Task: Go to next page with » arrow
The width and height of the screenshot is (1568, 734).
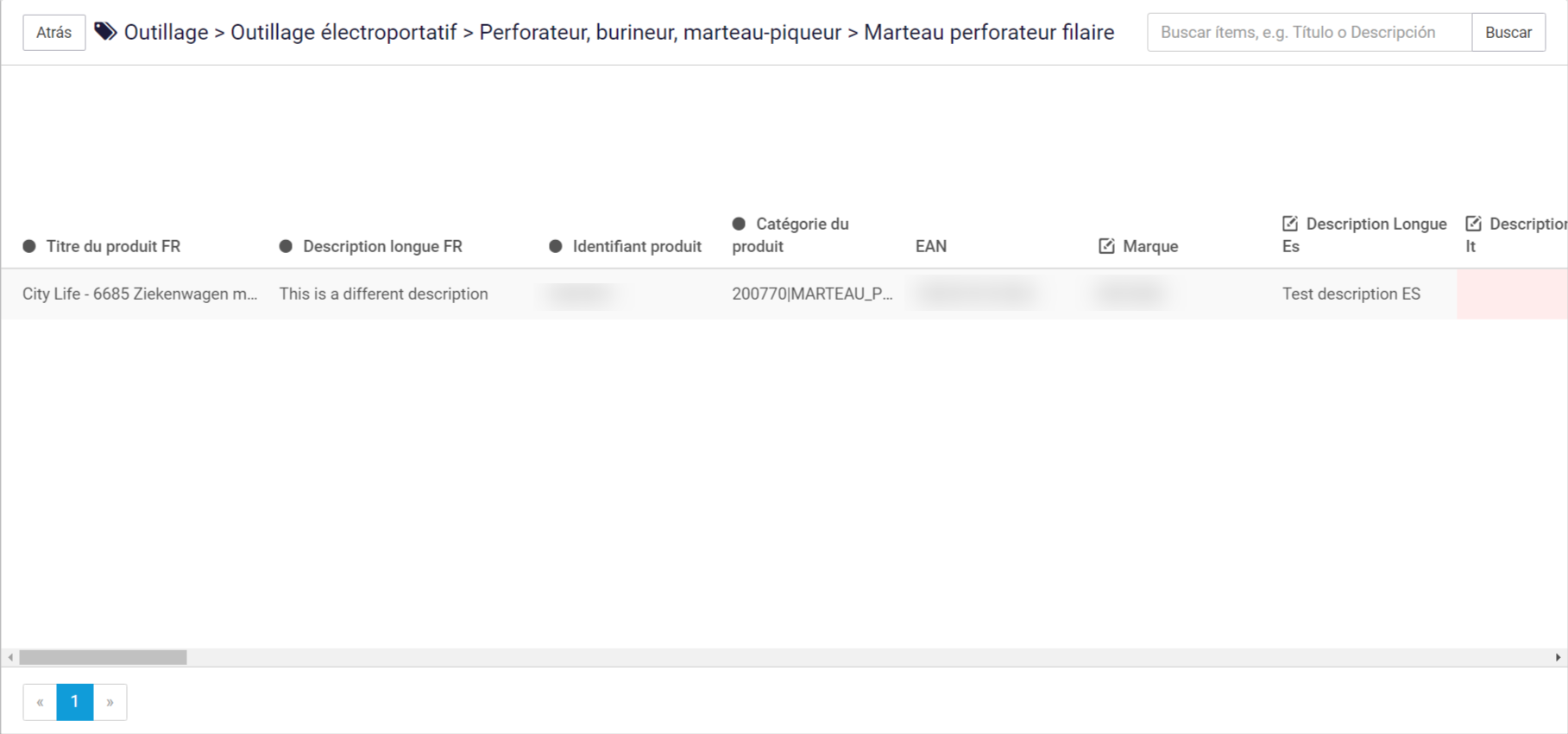Action: pyautogui.click(x=110, y=702)
